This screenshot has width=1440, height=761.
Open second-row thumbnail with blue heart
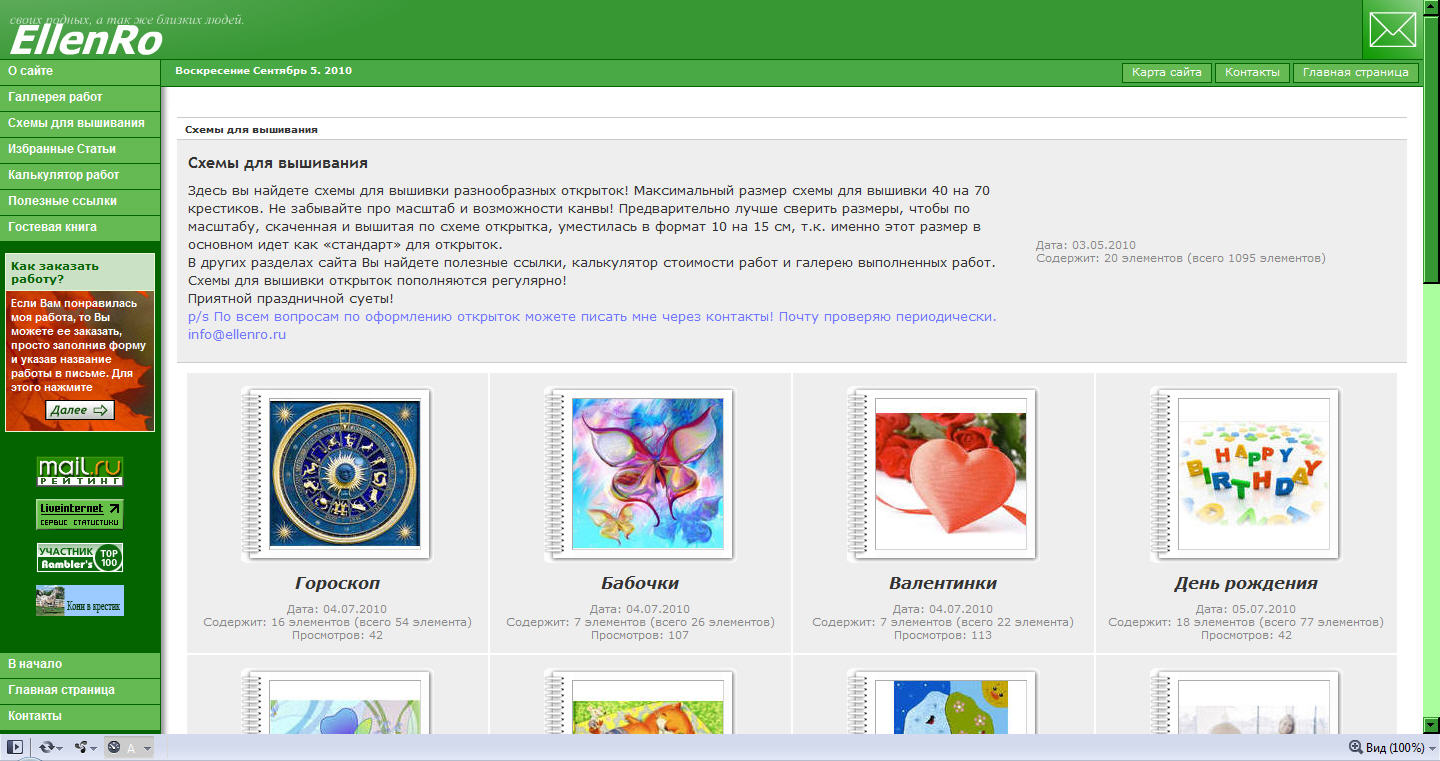pos(345,708)
